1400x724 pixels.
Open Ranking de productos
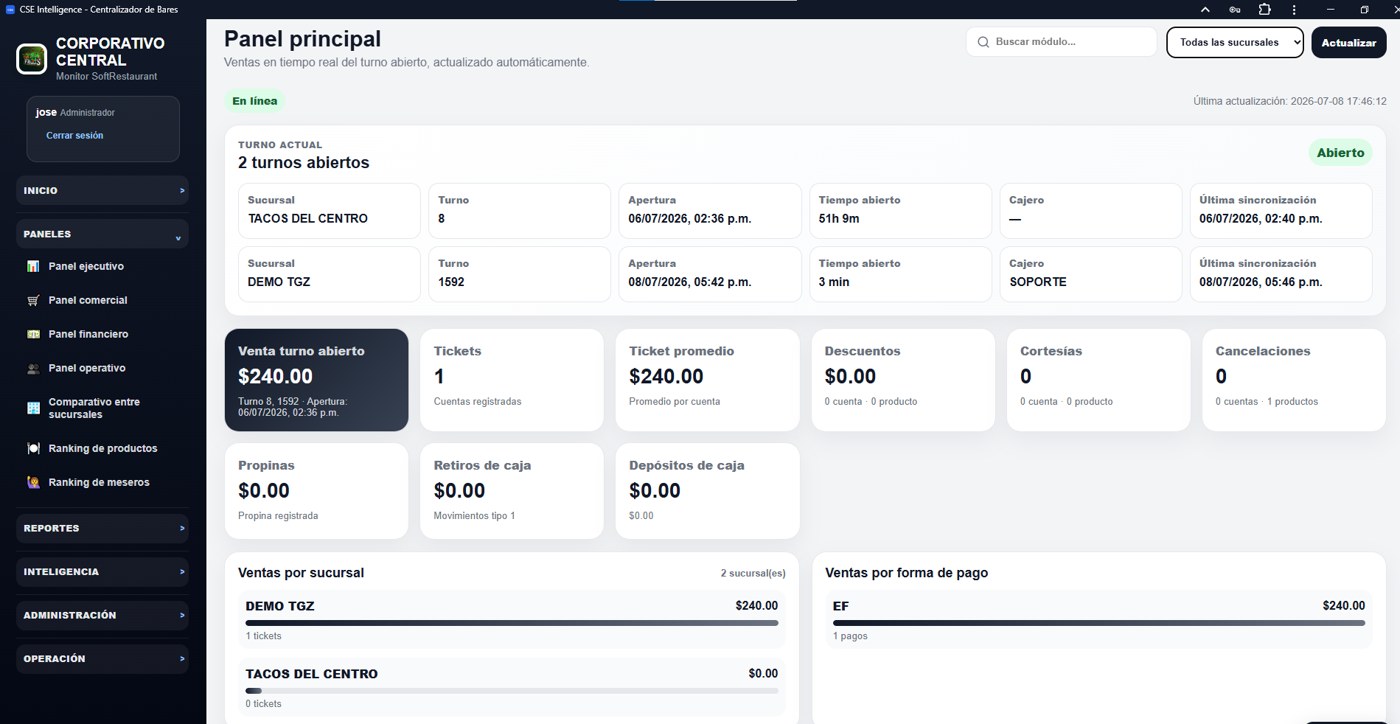point(103,449)
